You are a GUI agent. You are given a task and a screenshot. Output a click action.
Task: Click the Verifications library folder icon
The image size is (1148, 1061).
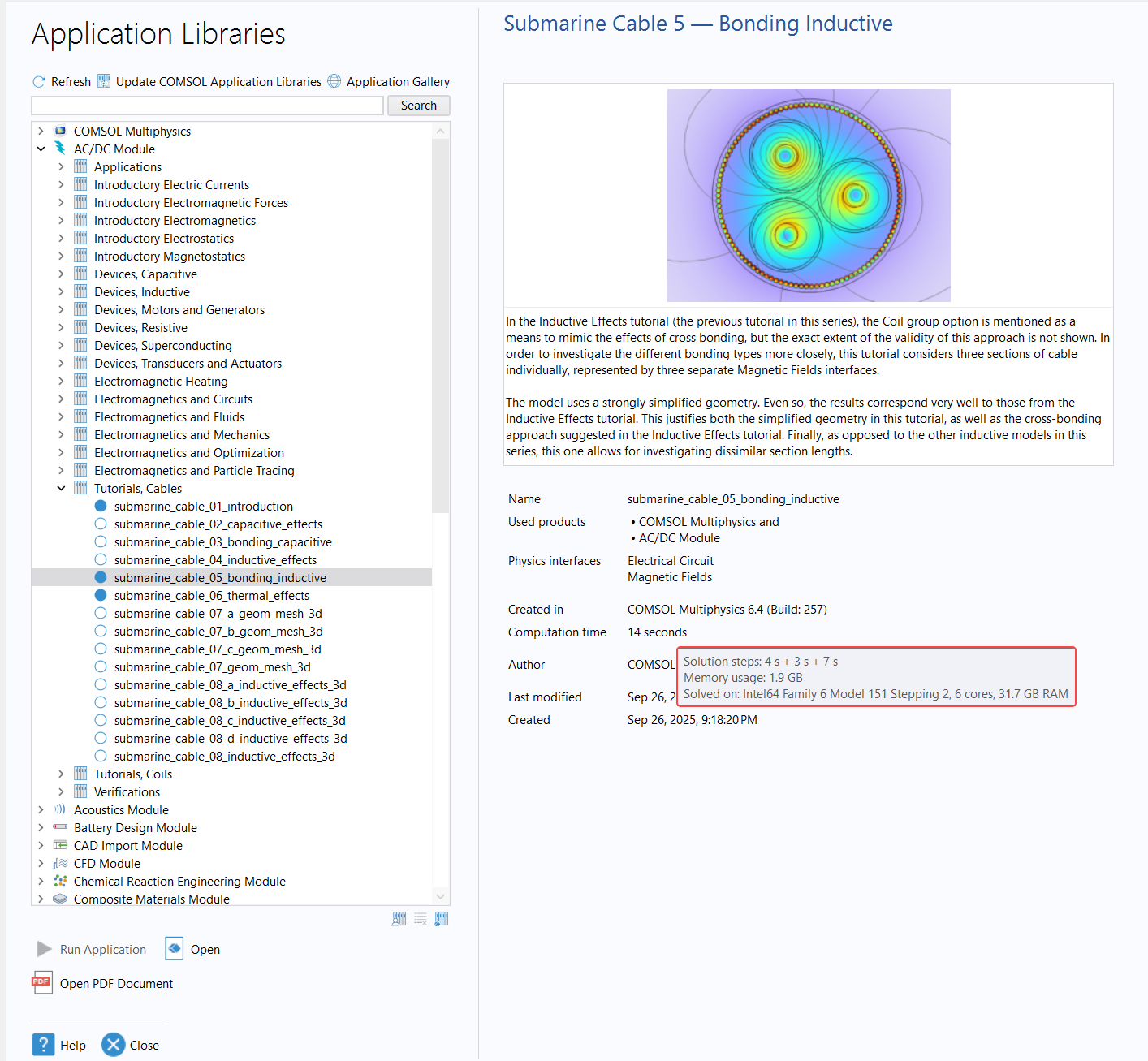pos(80,791)
